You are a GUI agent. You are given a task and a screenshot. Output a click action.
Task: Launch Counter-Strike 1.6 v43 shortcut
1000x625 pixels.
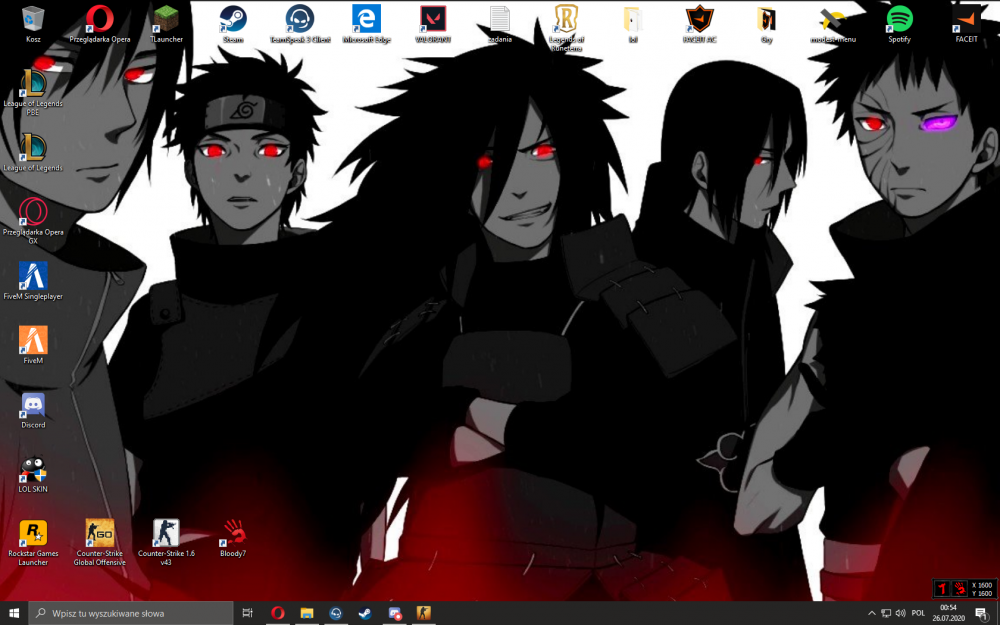tap(166, 543)
